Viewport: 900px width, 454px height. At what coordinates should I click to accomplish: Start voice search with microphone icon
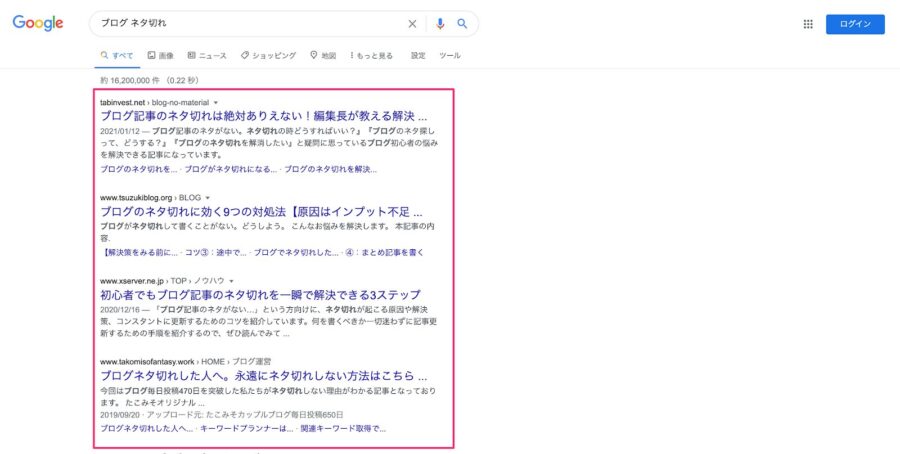click(x=440, y=24)
